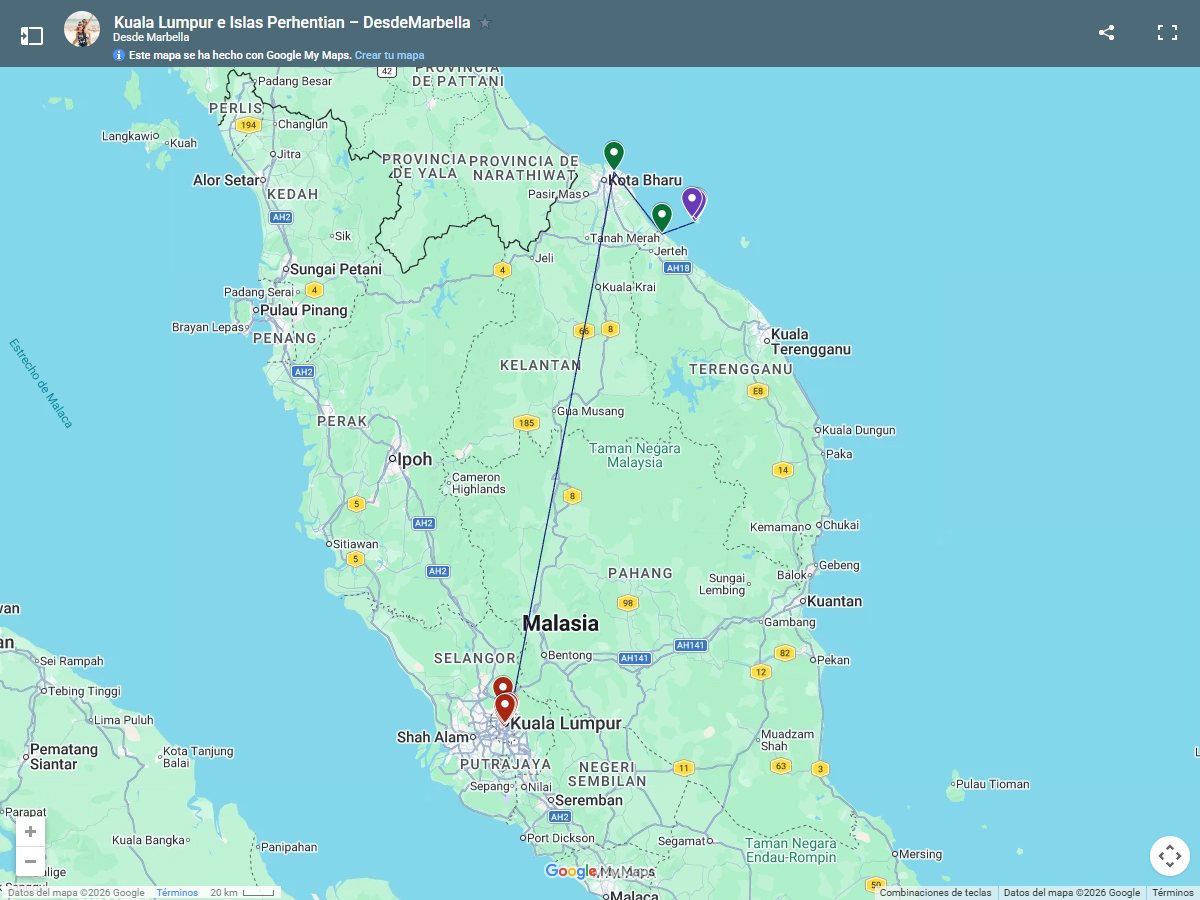1200x900 pixels.
Task: Click the info icon beside map notice
Action: (x=119, y=55)
